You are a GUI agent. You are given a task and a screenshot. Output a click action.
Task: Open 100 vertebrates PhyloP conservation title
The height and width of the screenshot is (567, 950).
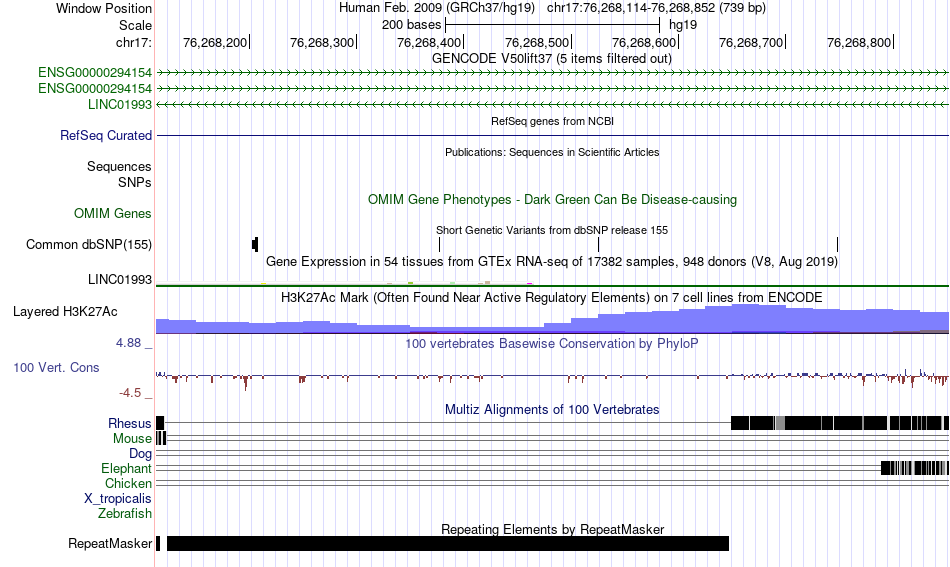[x=552, y=343]
